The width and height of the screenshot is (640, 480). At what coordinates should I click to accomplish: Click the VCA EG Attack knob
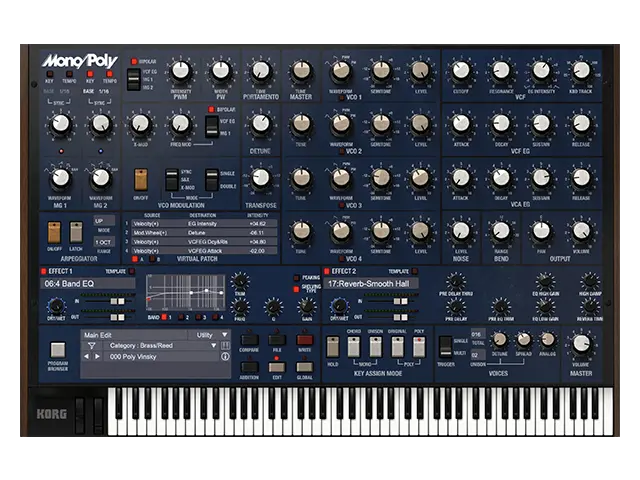(461, 178)
